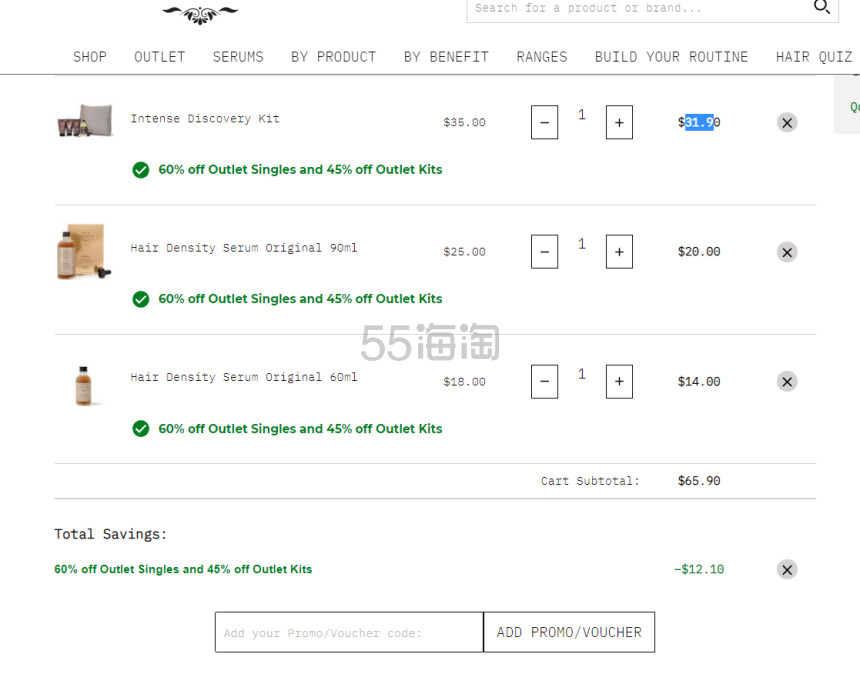The image size is (860, 684).
Task: Focus the promo/voucher code field
Action: [x=349, y=632]
